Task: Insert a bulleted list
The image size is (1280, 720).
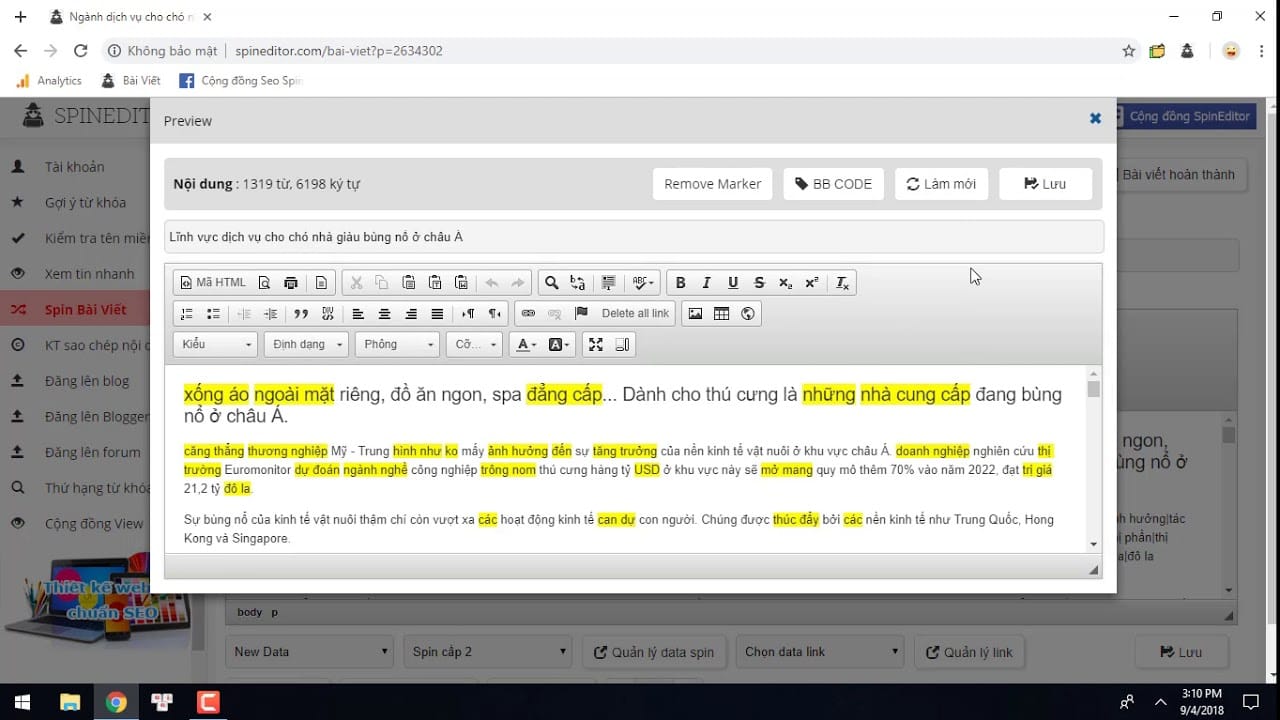Action: (x=212, y=314)
